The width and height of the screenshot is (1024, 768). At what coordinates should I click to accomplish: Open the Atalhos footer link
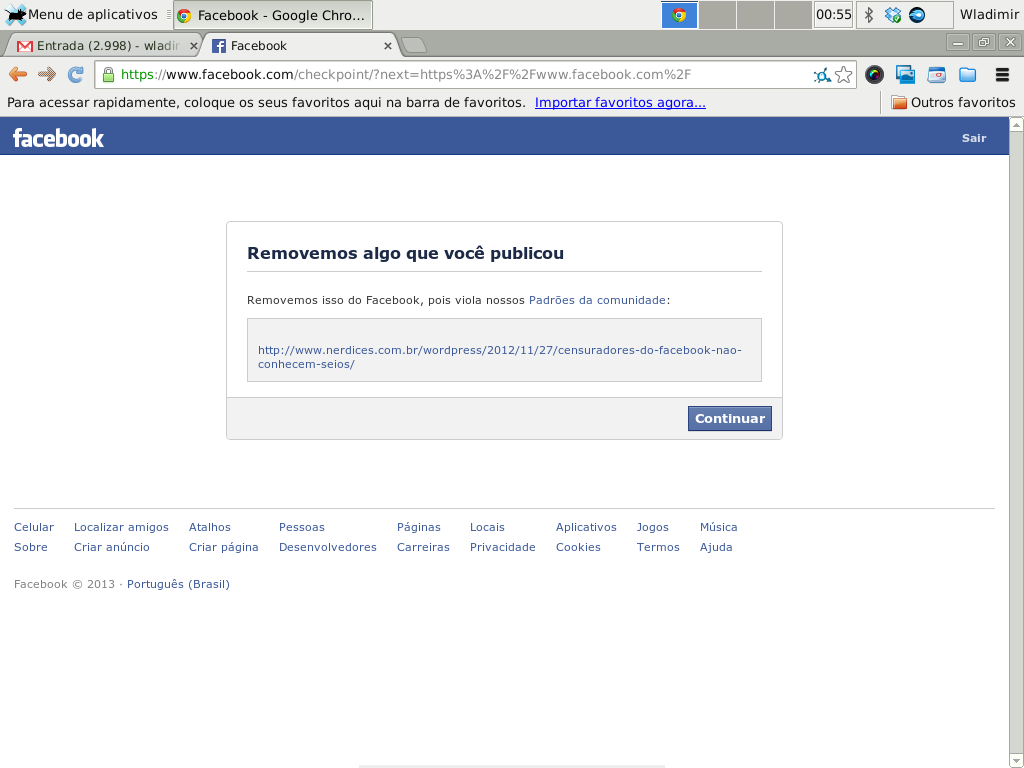click(210, 527)
